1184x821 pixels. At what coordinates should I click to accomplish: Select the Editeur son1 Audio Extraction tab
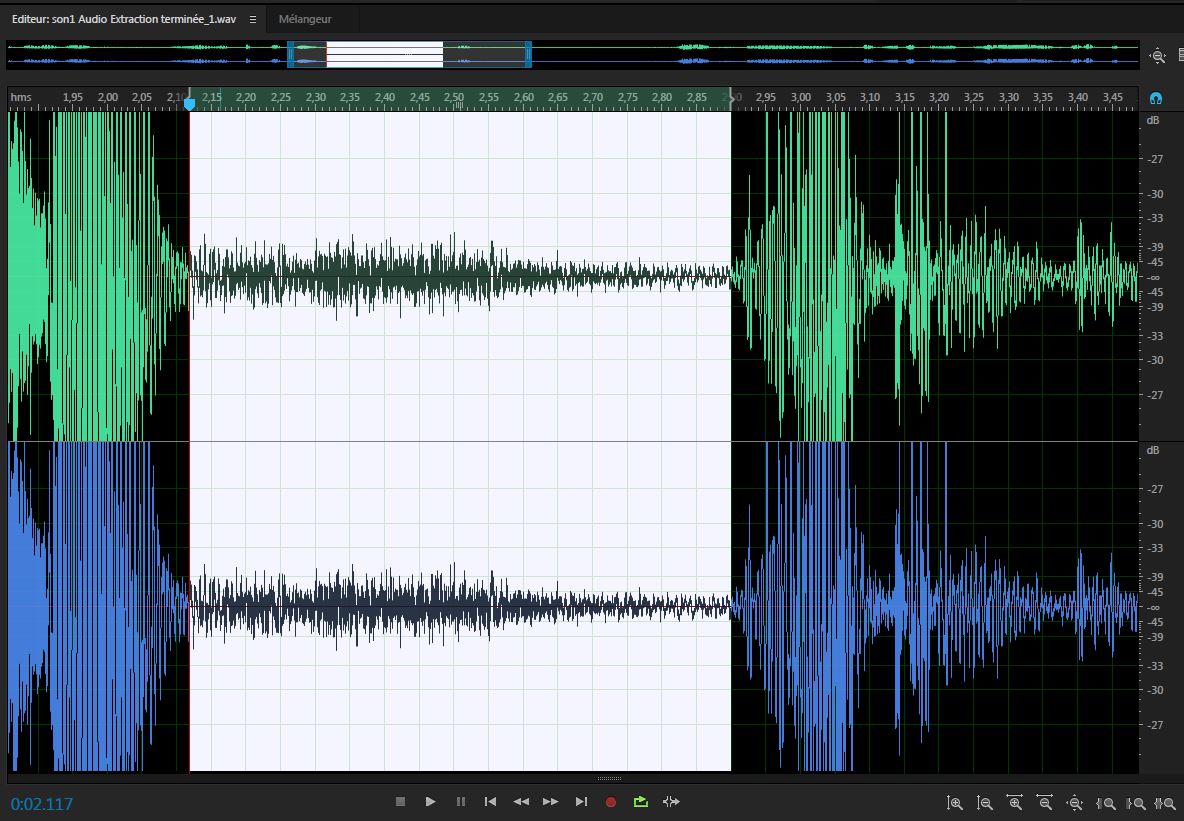(x=124, y=19)
